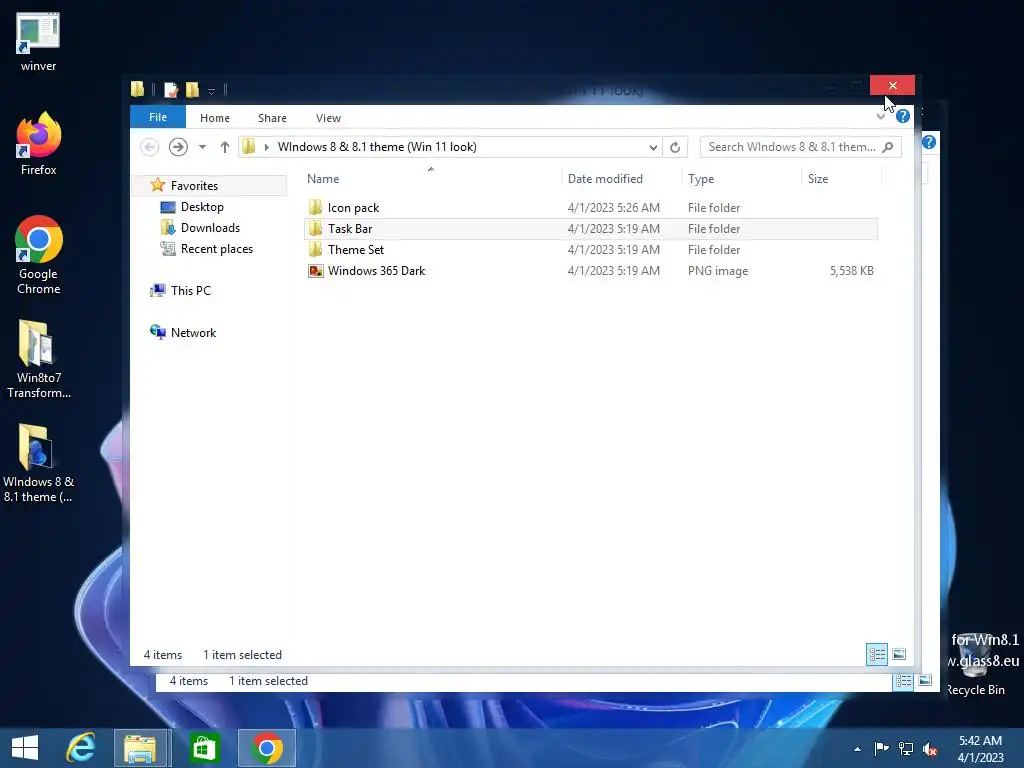This screenshot has height=768, width=1024.
Task: Select the Google Chrome desktop shortcut
Action: tap(39, 255)
